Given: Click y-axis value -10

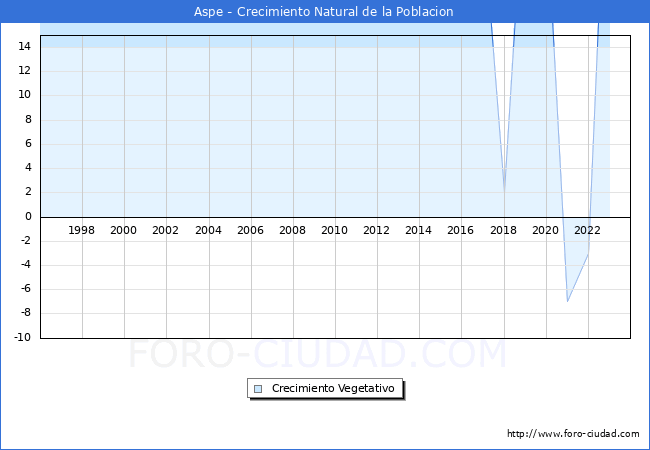Looking at the screenshot, I should 23,337.
